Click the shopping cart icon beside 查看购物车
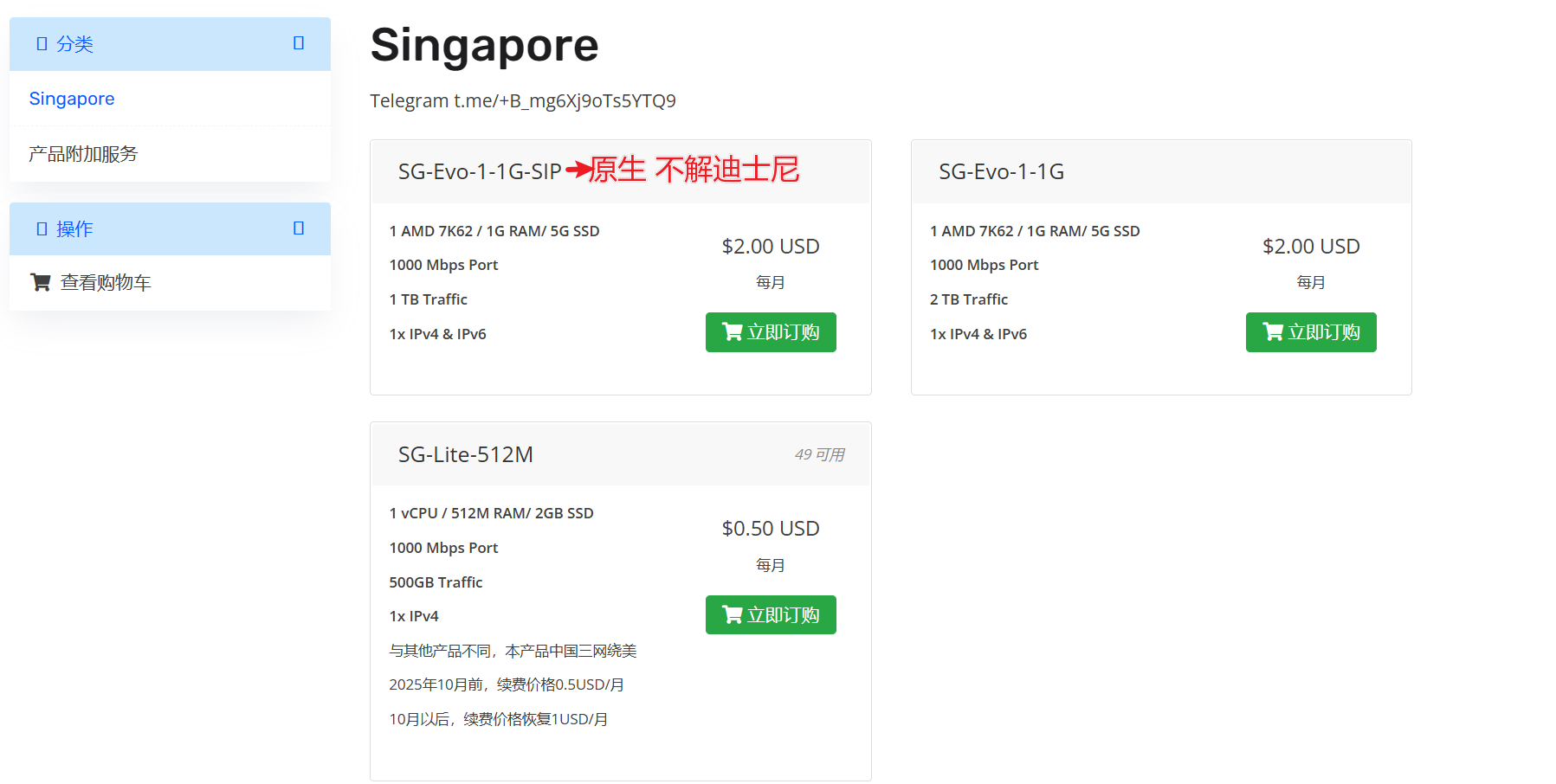1556x784 pixels. [40, 282]
